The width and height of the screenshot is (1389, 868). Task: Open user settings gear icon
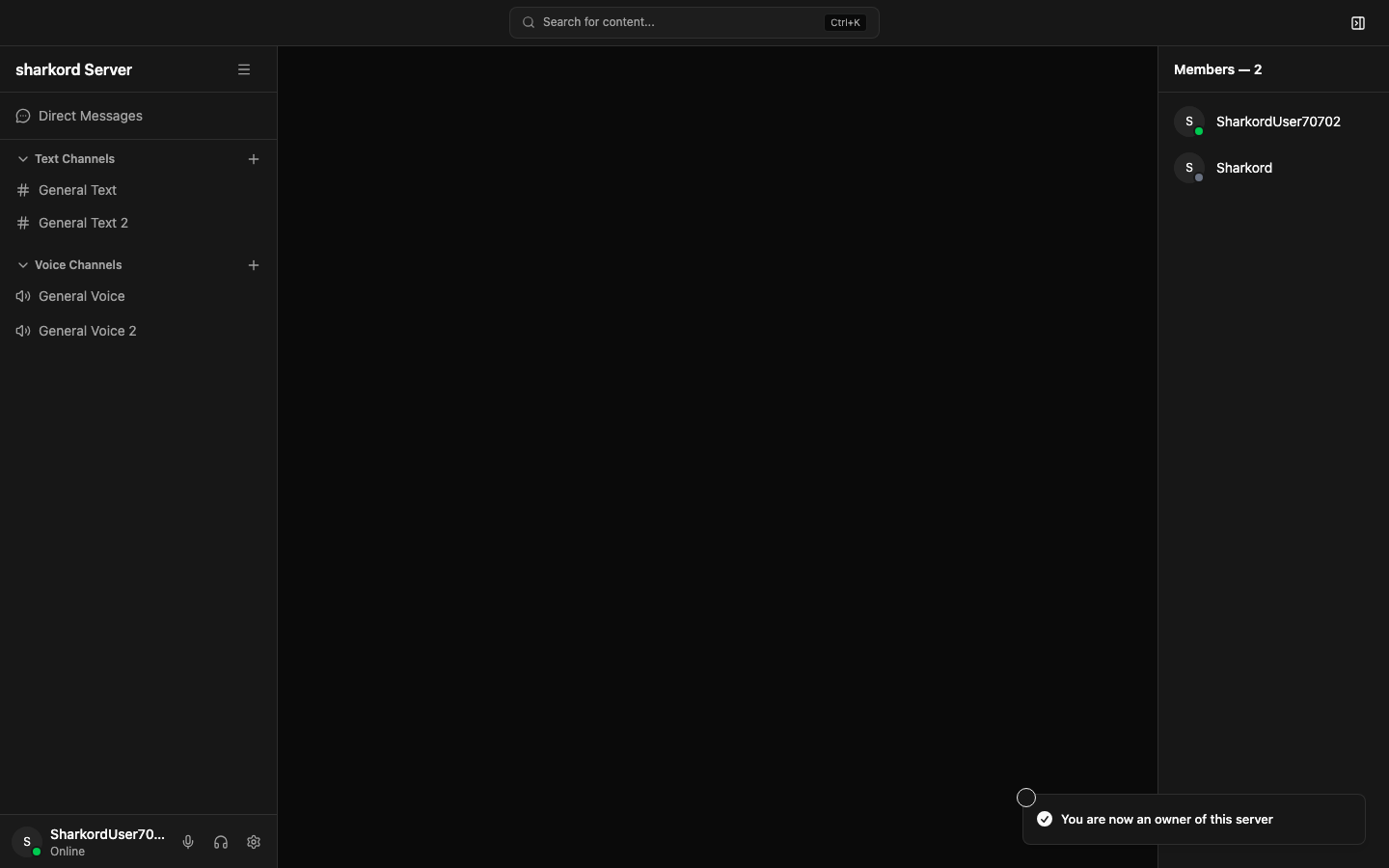[254, 842]
